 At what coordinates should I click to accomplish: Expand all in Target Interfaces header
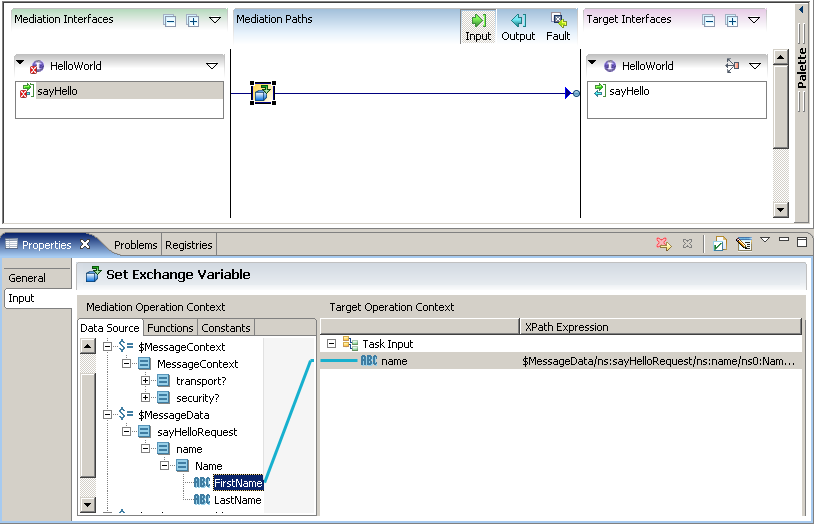point(732,21)
